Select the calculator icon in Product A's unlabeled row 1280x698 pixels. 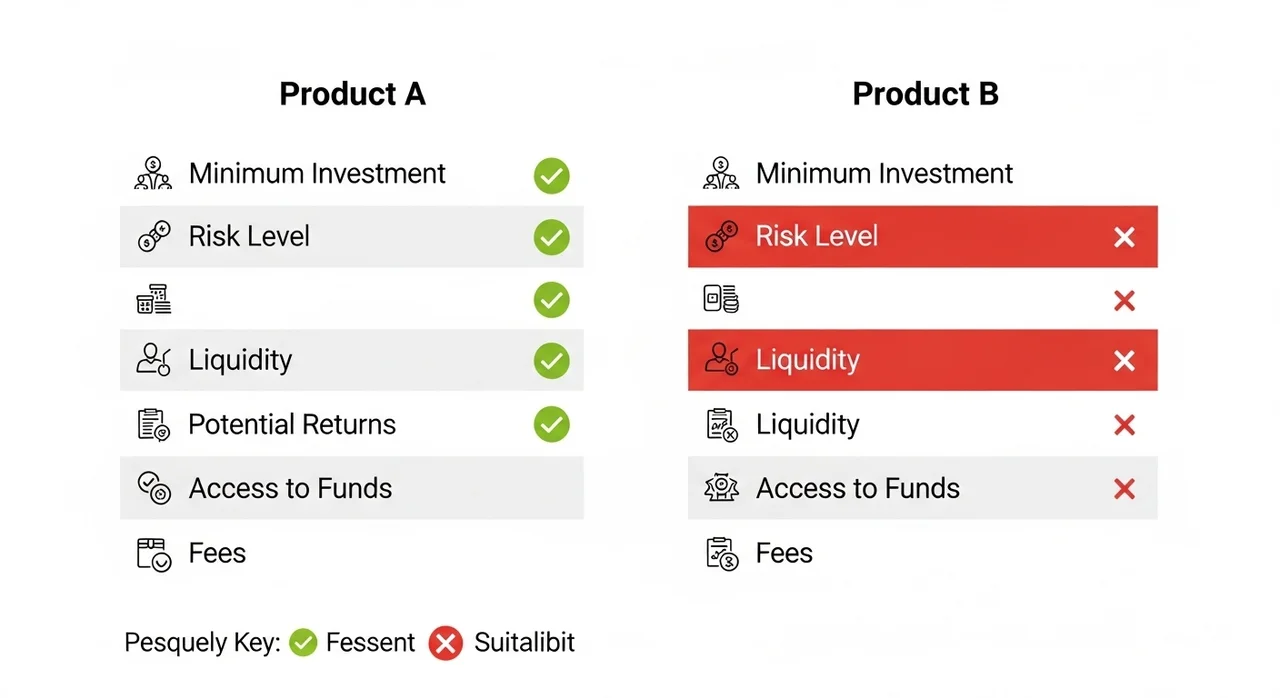[153, 299]
